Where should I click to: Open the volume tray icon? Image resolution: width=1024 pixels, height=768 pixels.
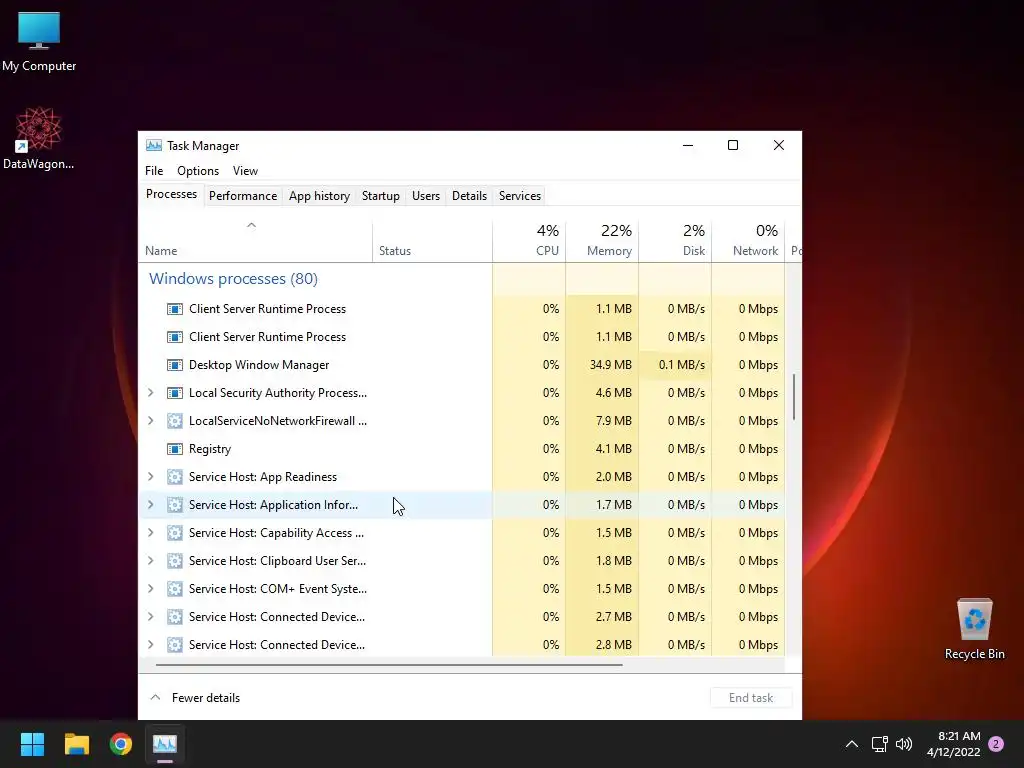[x=904, y=744]
